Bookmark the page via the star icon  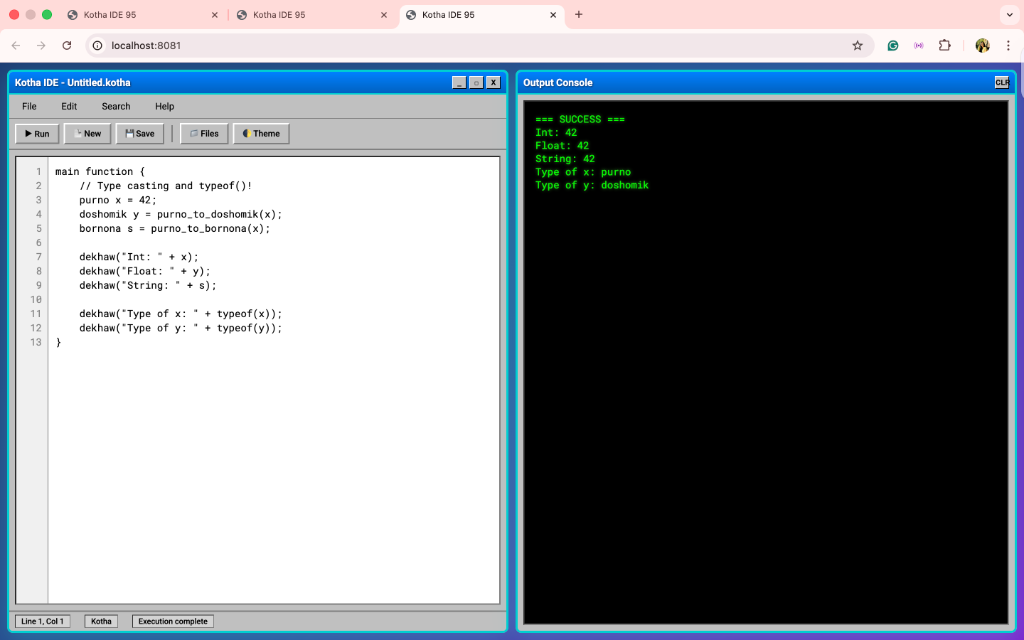[x=855, y=45]
